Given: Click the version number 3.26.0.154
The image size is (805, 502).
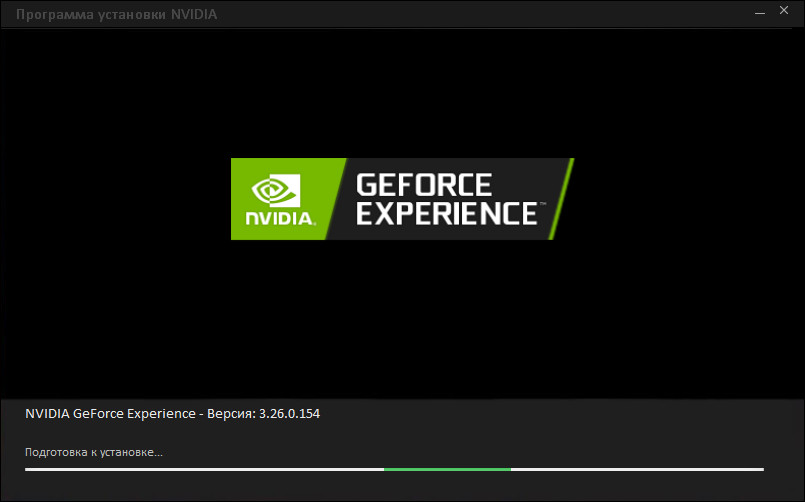Looking at the screenshot, I should 289,414.
